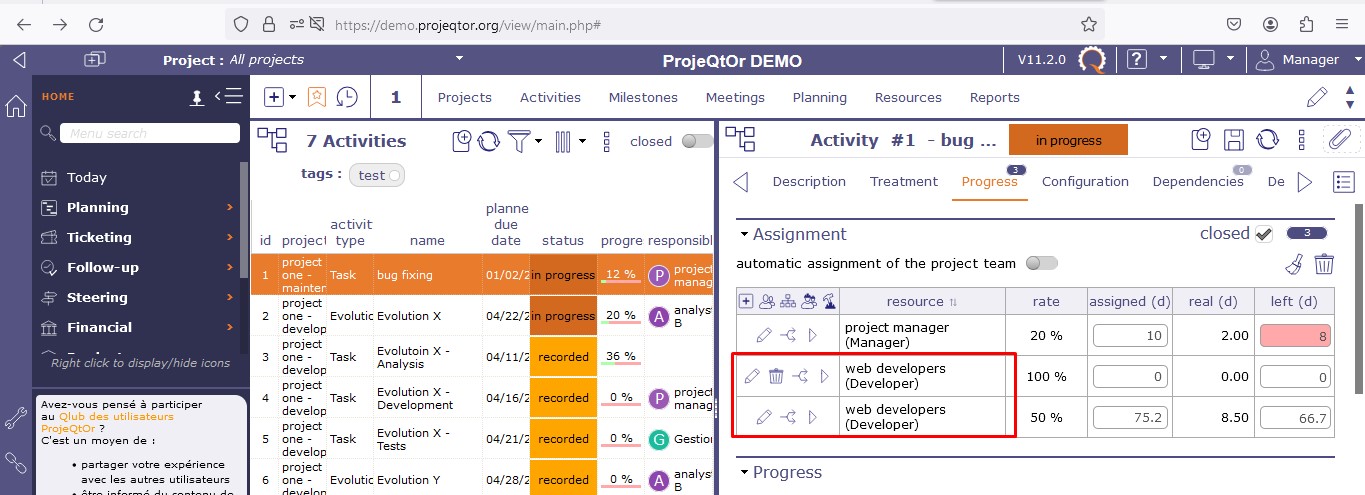Click the Menu search input field
Image resolution: width=1365 pixels, height=495 pixels.
click(150, 133)
